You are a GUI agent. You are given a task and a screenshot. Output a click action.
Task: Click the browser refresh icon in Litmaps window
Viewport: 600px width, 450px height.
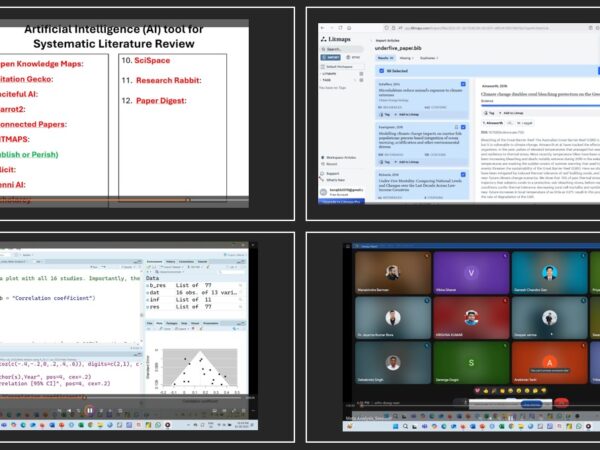click(x=340, y=28)
